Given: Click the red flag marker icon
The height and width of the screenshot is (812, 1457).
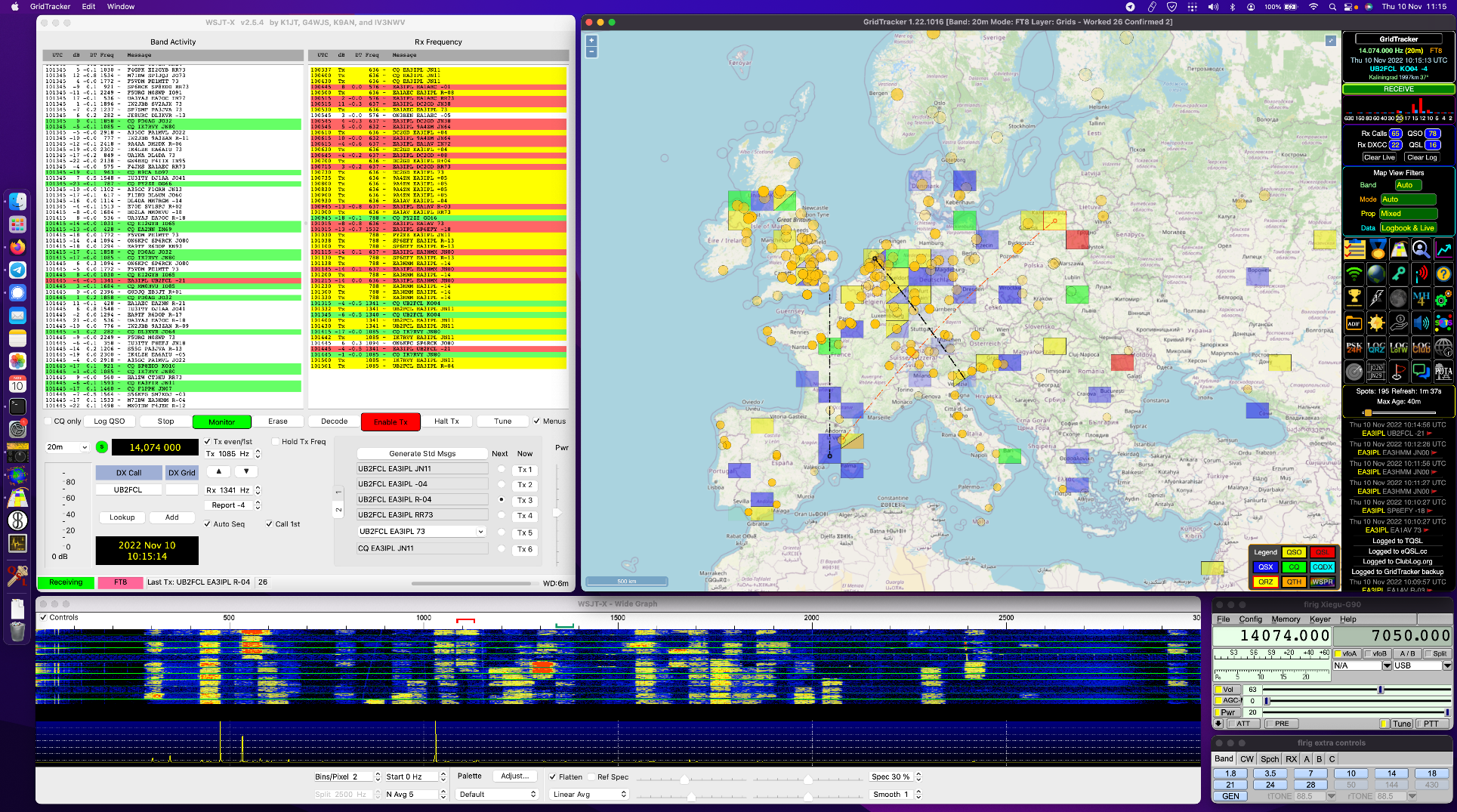Looking at the screenshot, I should tap(1399, 371).
